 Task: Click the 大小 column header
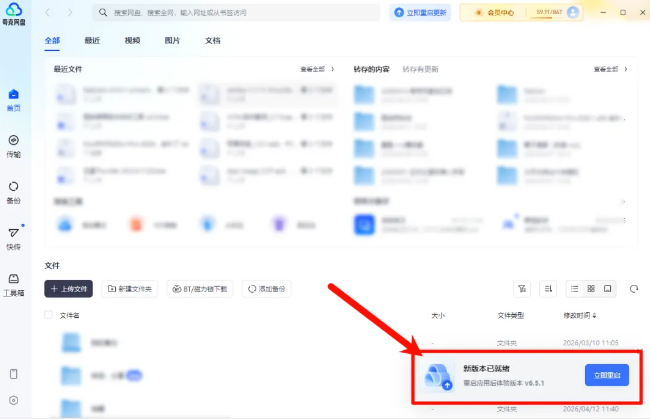pos(438,315)
